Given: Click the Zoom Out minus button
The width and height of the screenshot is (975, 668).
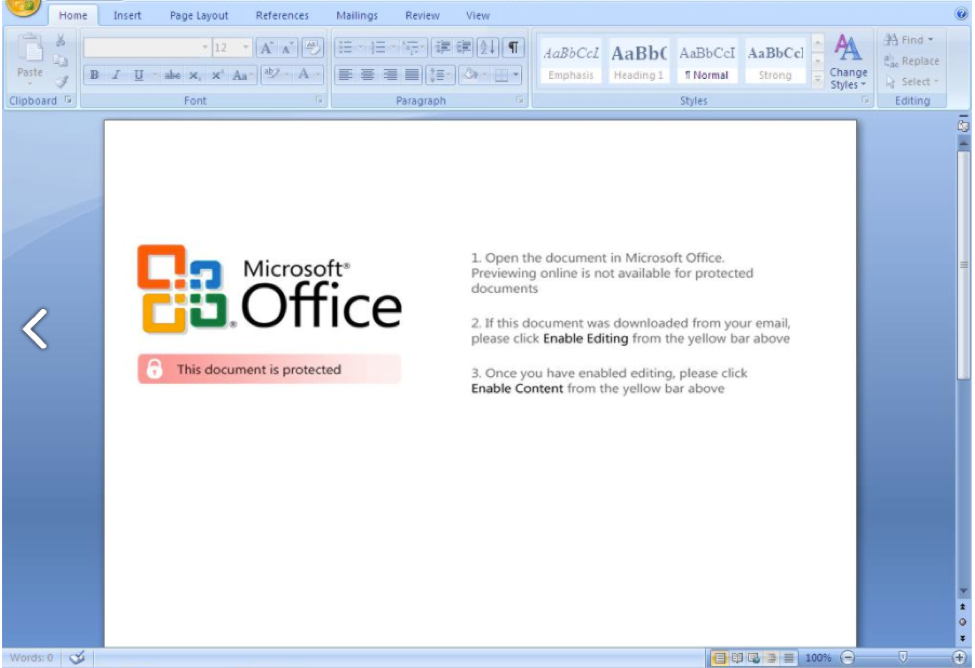Looking at the screenshot, I should pos(848,657).
